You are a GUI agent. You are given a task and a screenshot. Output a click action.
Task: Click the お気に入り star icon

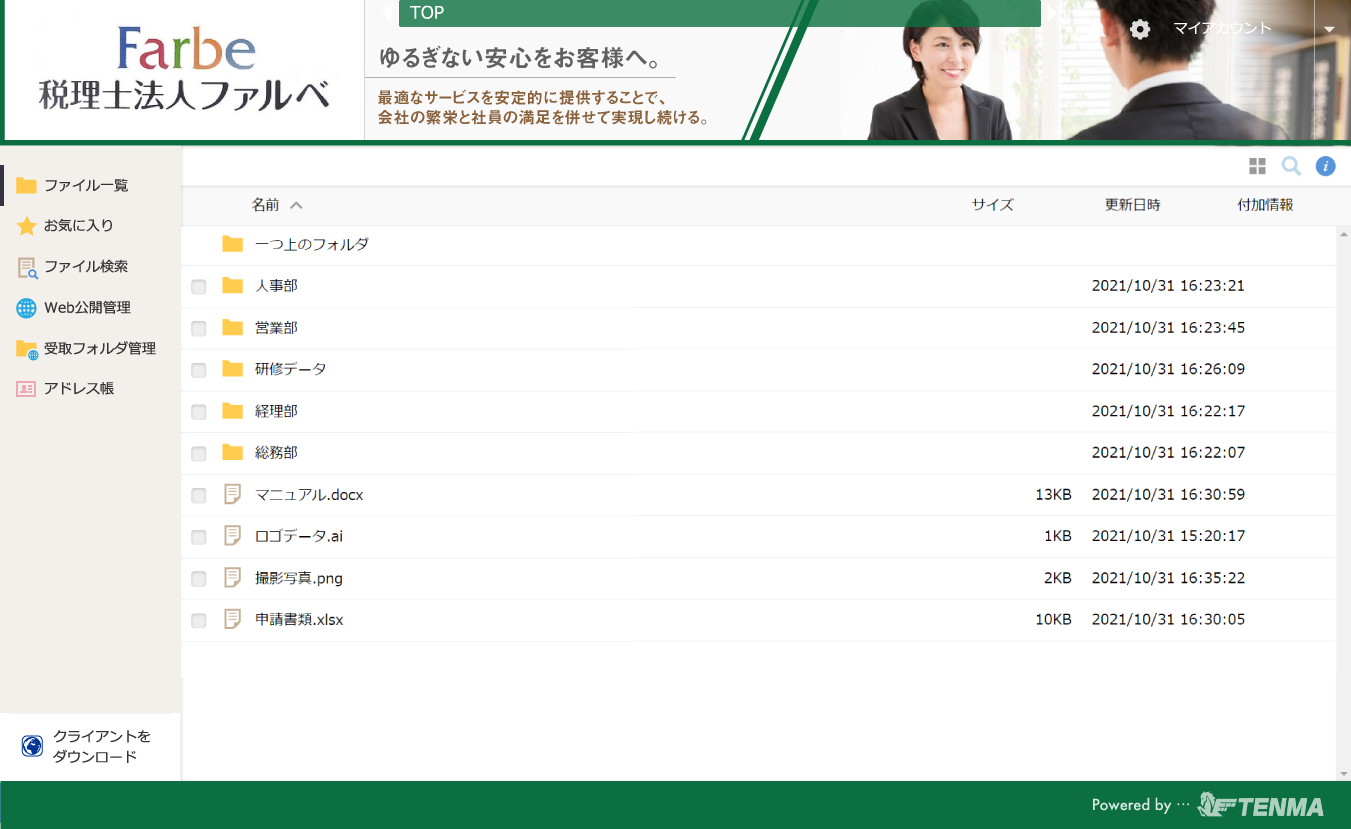[x=26, y=226]
